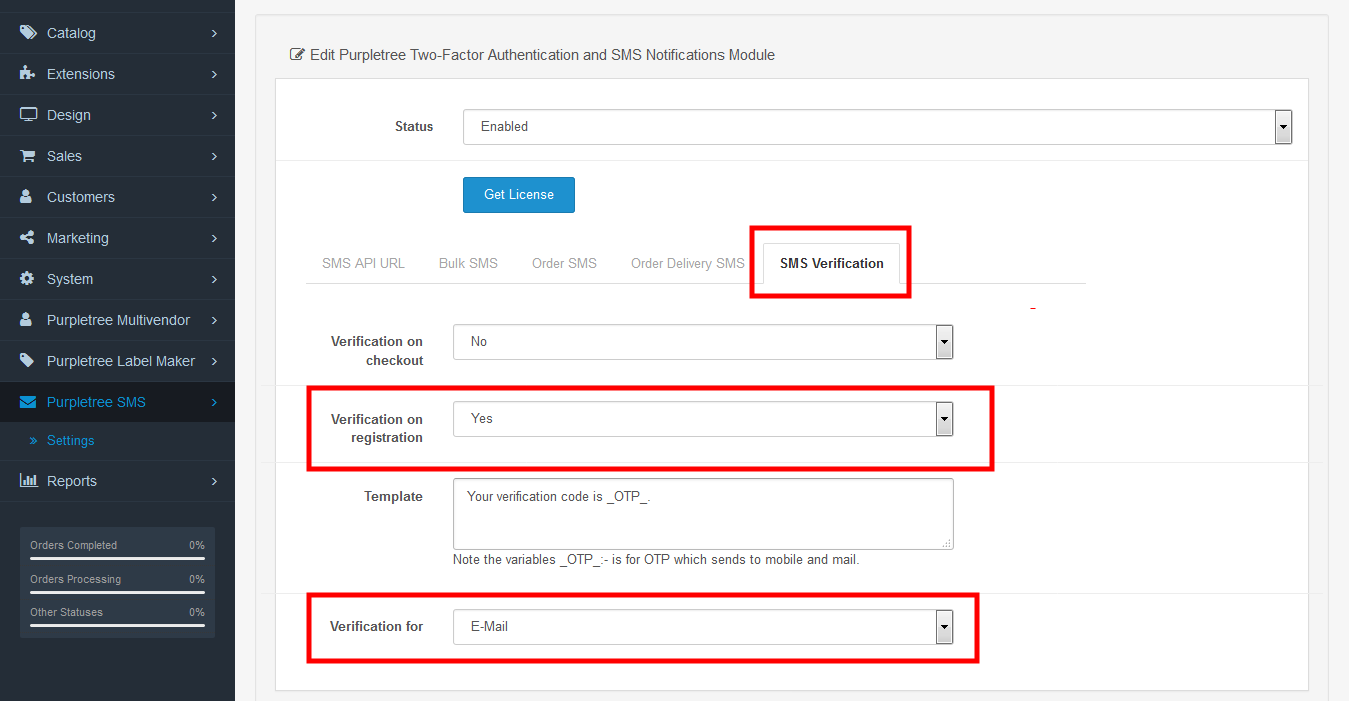Open the Sales sidebar menu

(x=117, y=156)
